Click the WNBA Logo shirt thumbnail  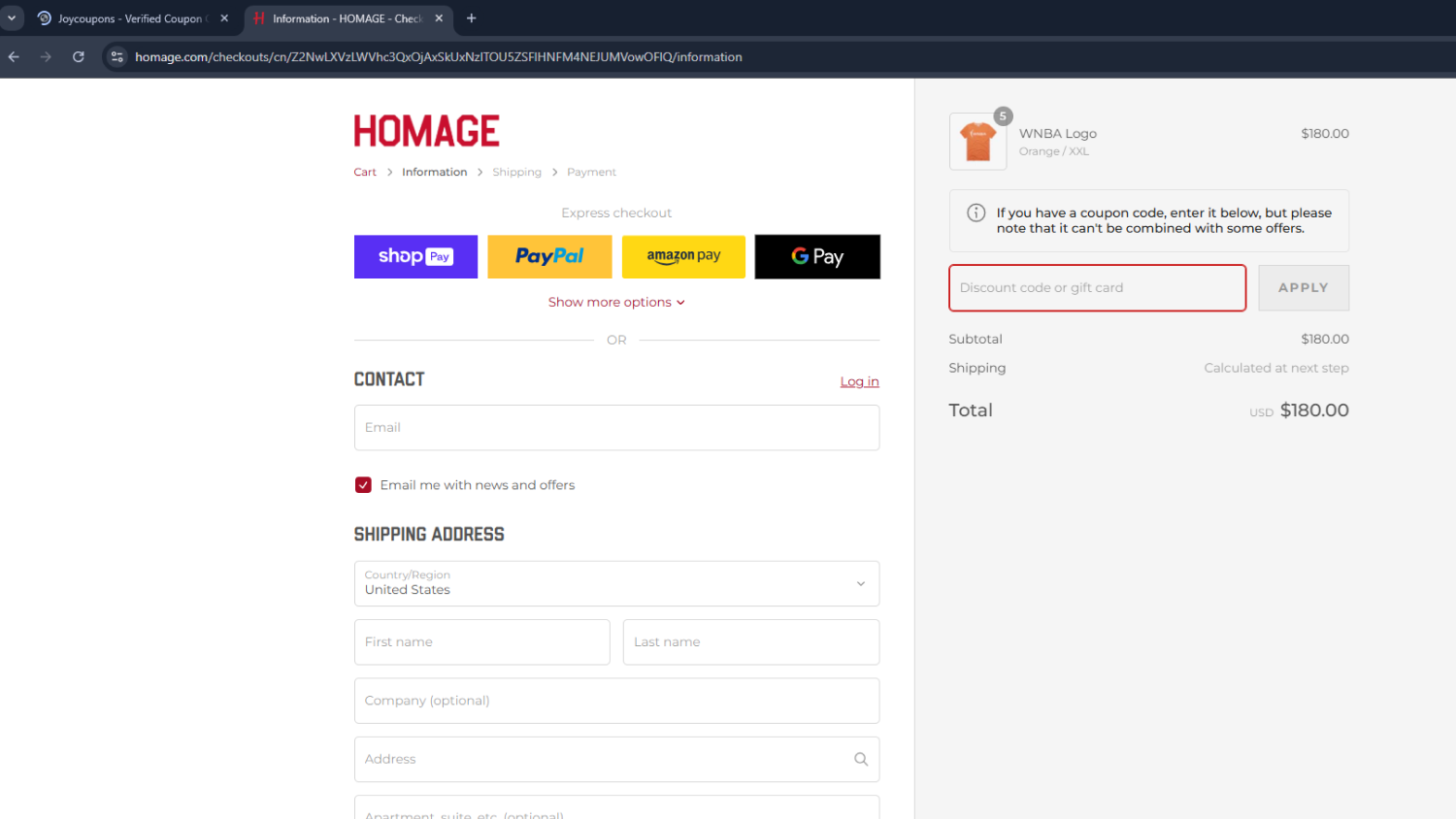point(977,142)
